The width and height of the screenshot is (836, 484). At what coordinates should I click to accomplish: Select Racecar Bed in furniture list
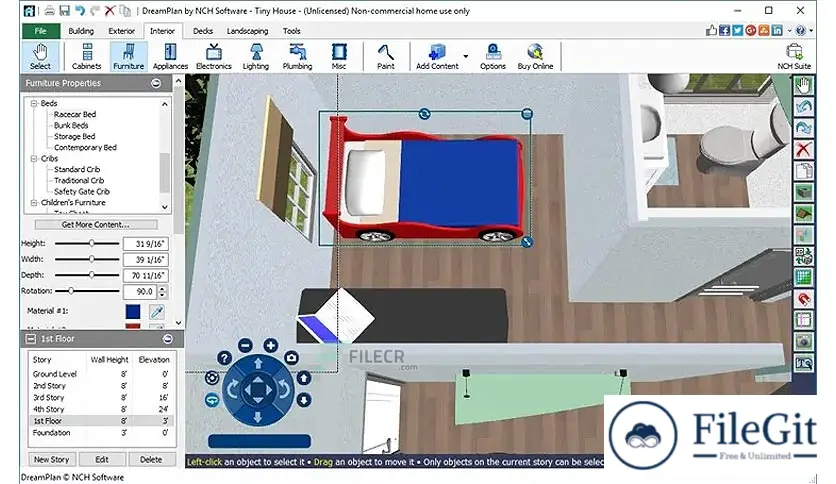tap(75, 115)
